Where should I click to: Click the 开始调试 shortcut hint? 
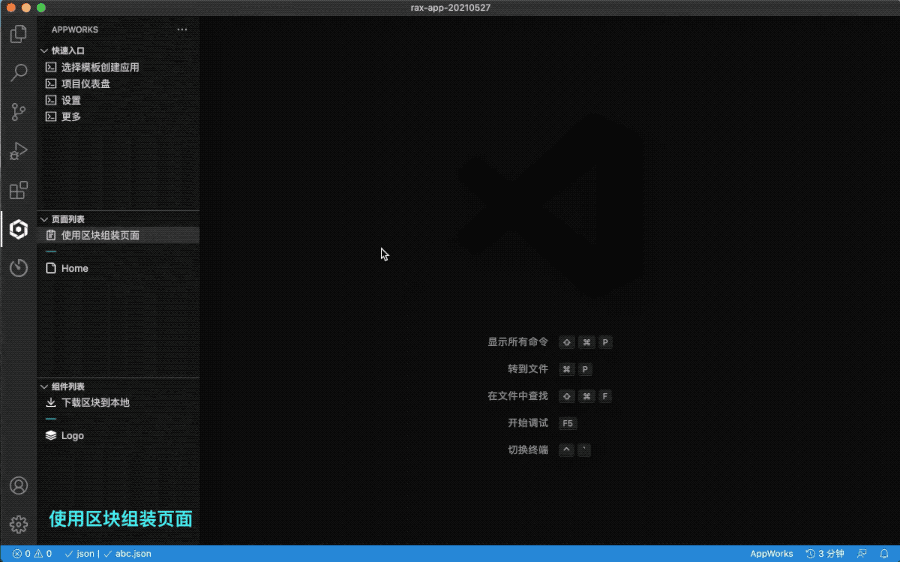click(528, 423)
